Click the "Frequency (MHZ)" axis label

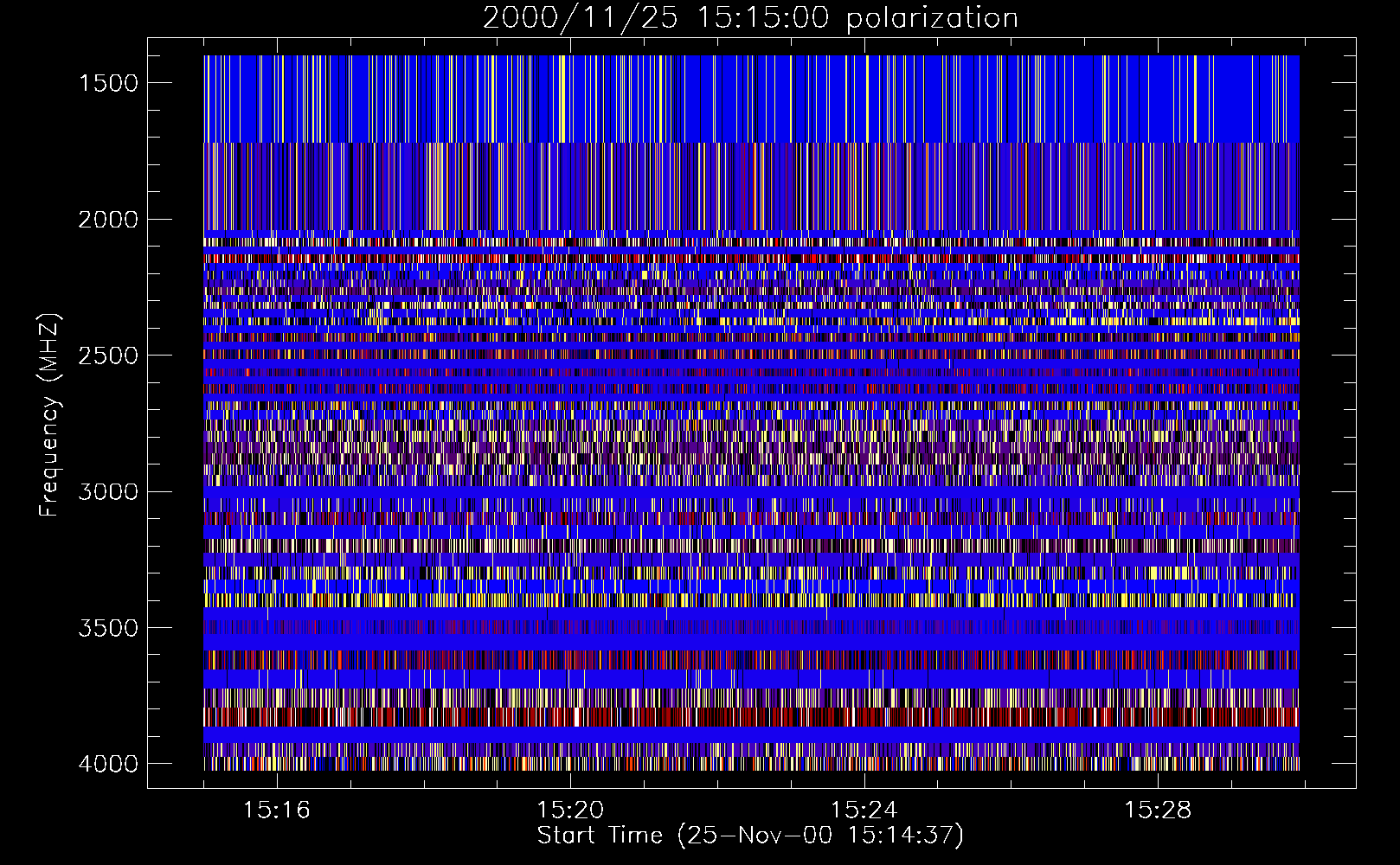click(49, 415)
